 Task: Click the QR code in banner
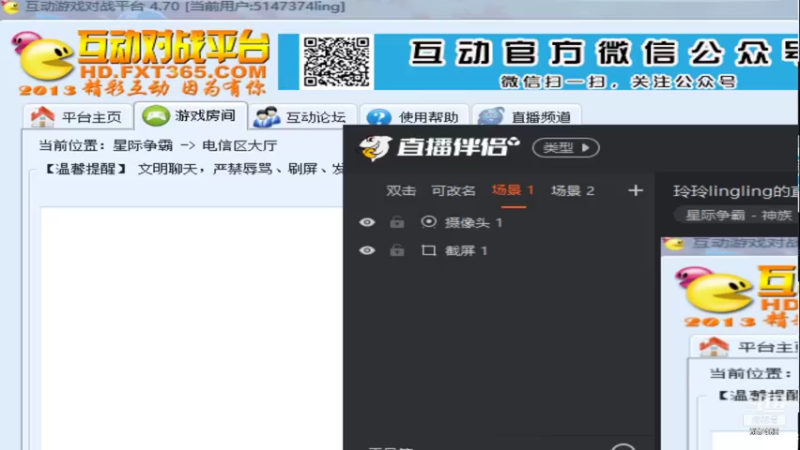pos(336,62)
